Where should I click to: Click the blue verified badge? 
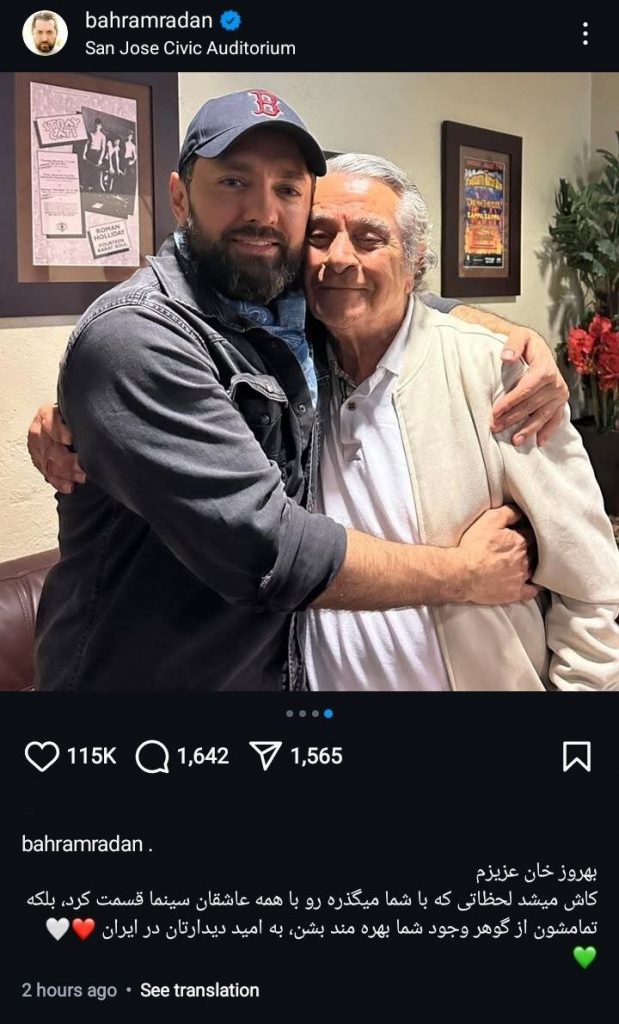pos(231,21)
